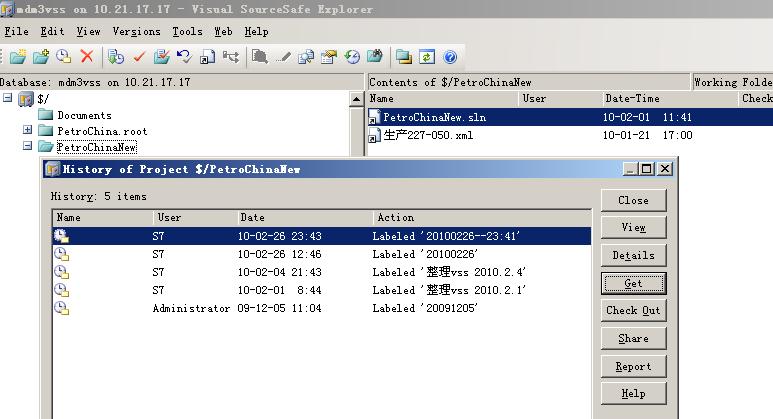
Task: Sort history by Date column header
Action: point(305,217)
